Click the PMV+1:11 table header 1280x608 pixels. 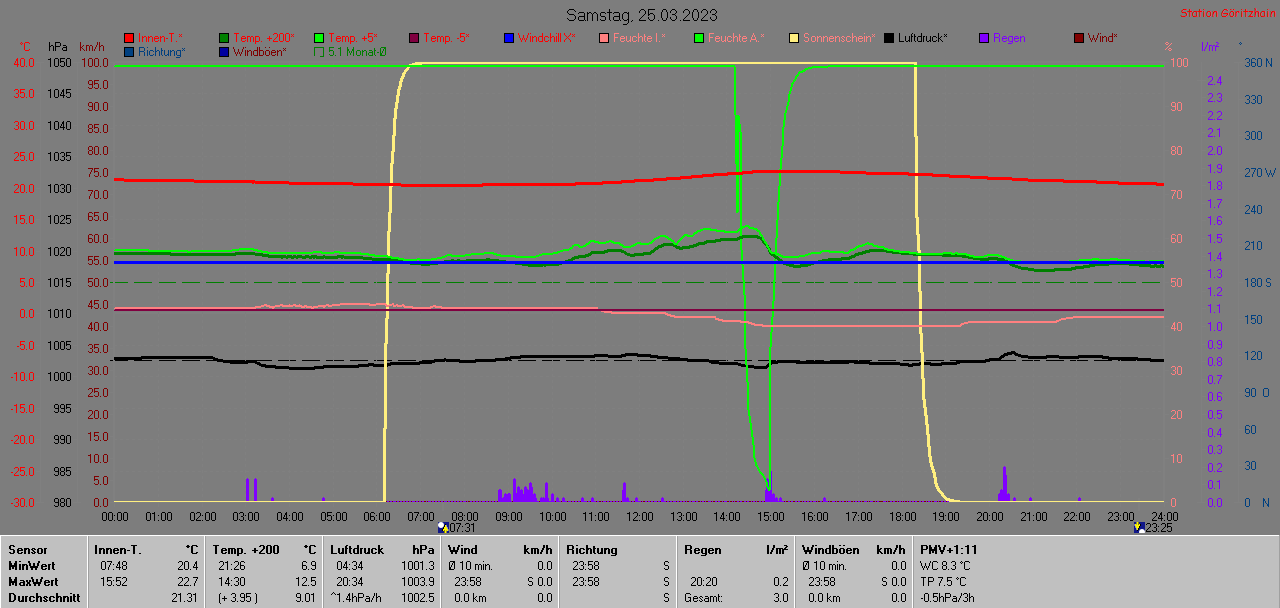pyautogui.click(x=949, y=549)
